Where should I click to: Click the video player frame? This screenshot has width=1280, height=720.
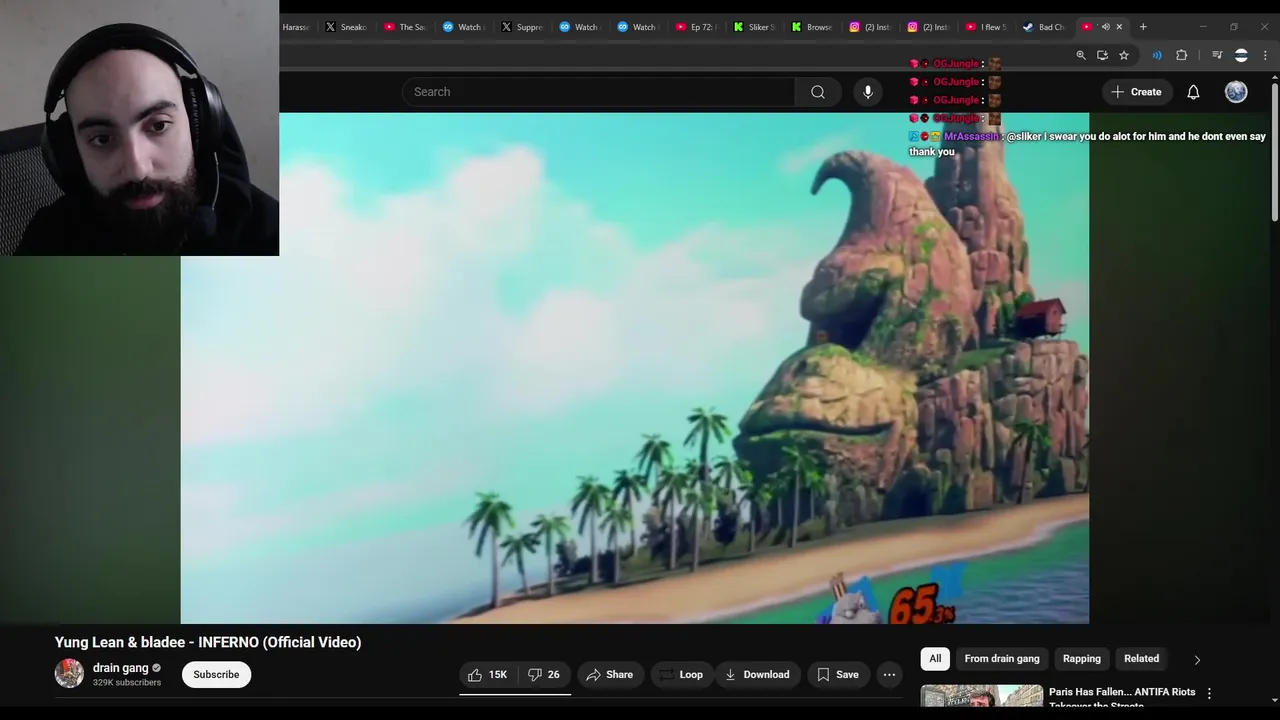point(635,368)
